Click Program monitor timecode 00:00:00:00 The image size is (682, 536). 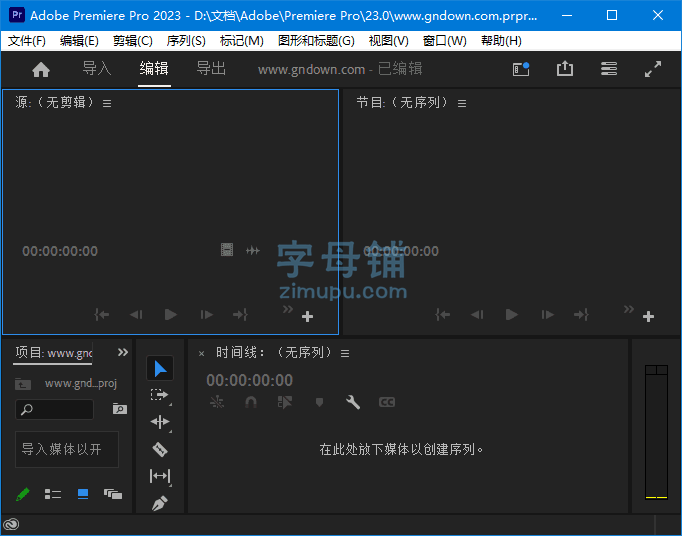click(x=401, y=251)
